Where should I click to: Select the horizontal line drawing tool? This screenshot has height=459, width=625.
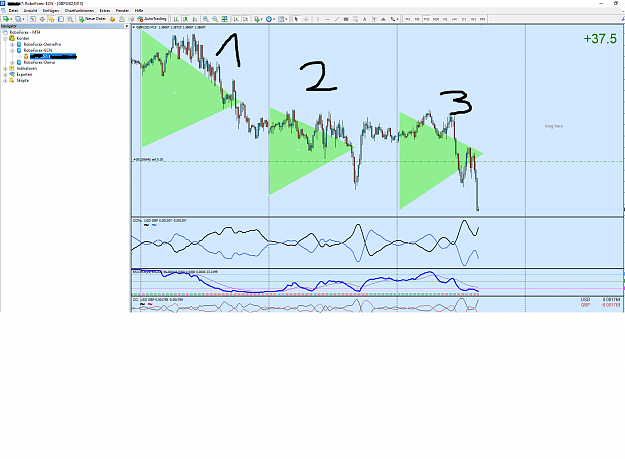(327, 19)
